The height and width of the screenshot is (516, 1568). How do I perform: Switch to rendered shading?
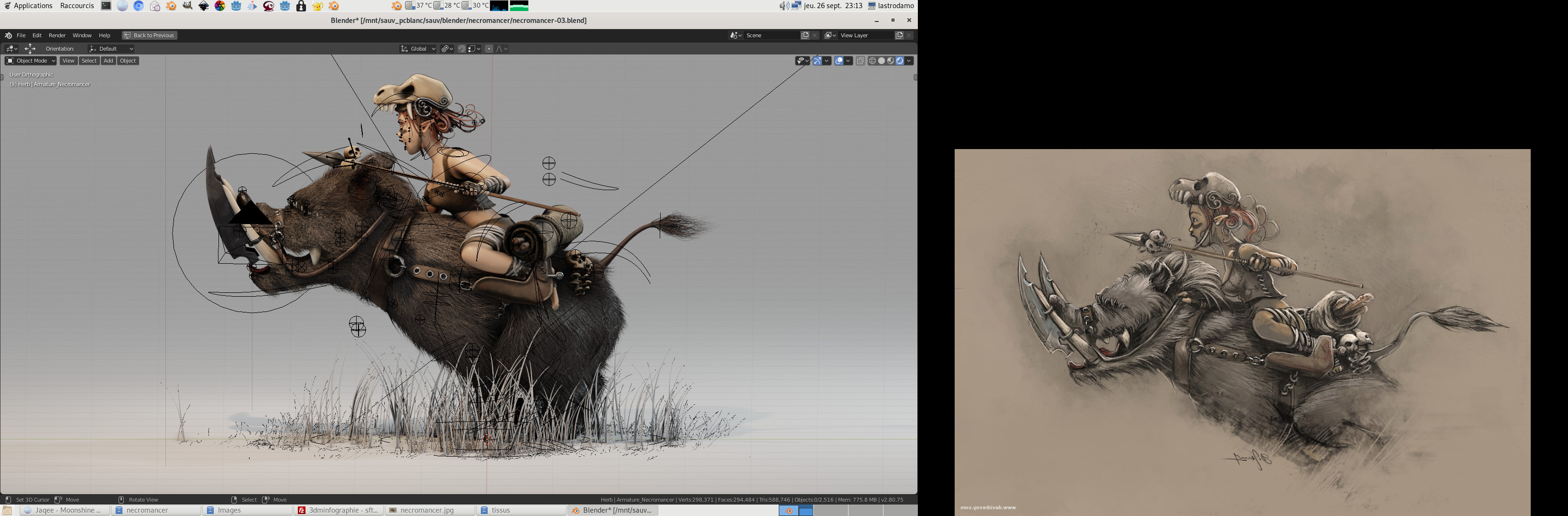pyautogui.click(x=900, y=61)
